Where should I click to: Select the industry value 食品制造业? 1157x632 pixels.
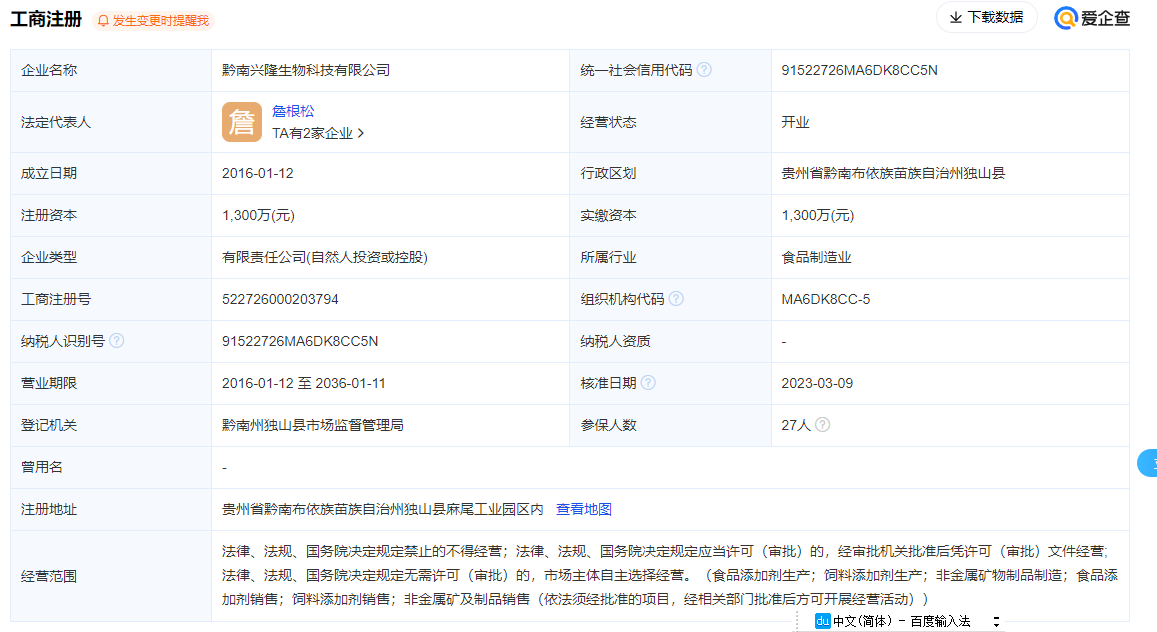click(816, 257)
